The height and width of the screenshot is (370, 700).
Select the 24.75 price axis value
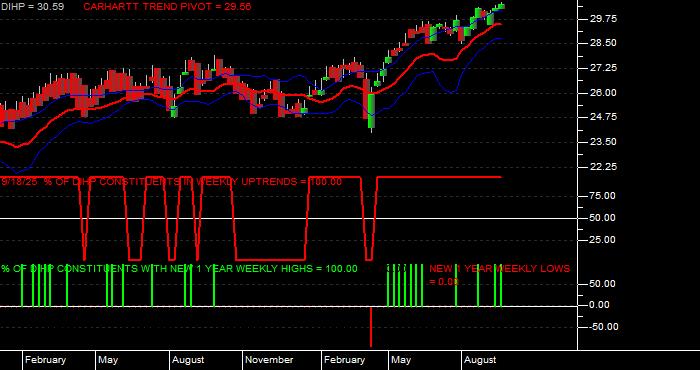pos(603,117)
